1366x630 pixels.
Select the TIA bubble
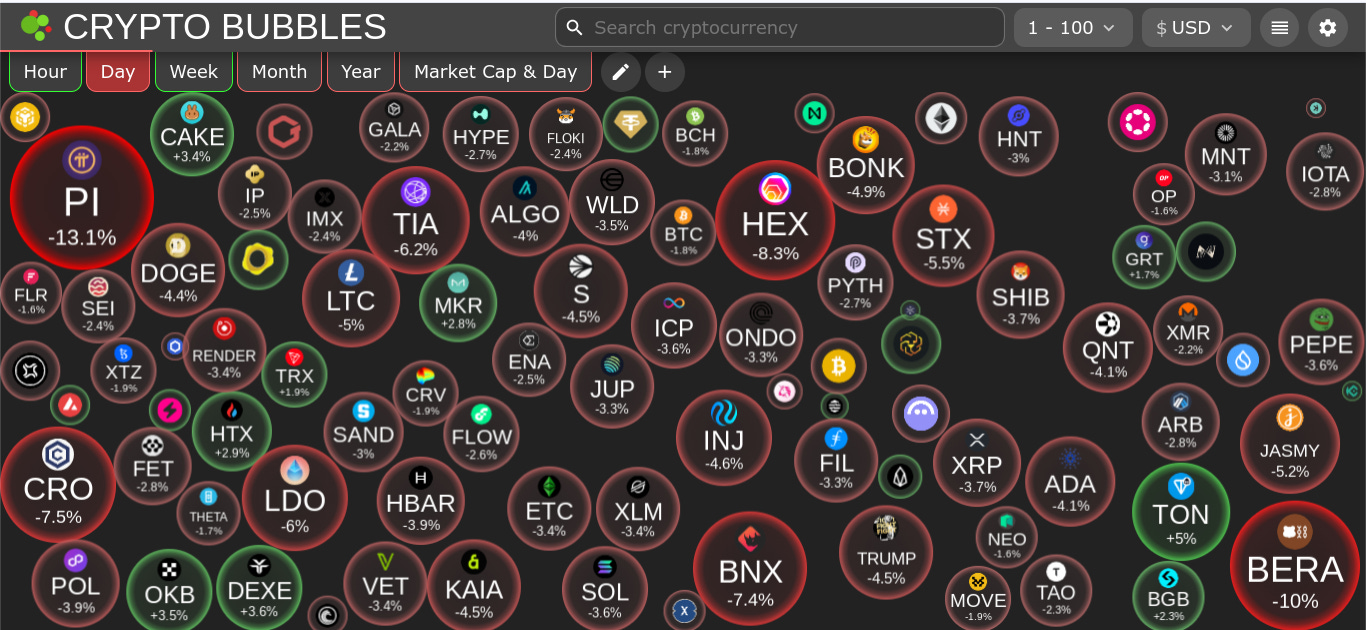tap(415, 220)
